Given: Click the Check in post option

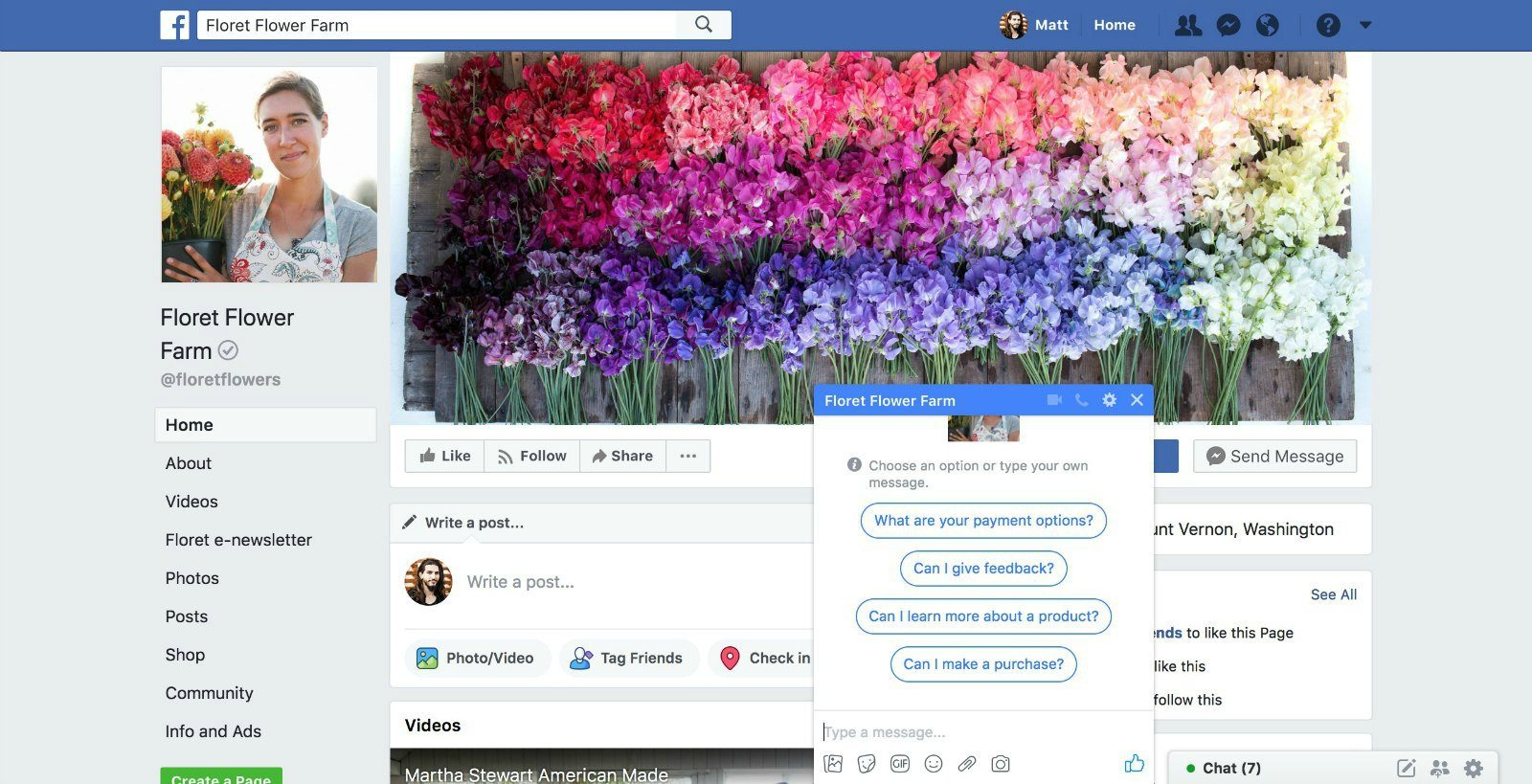Looking at the screenshot, I should click(763, 659).
